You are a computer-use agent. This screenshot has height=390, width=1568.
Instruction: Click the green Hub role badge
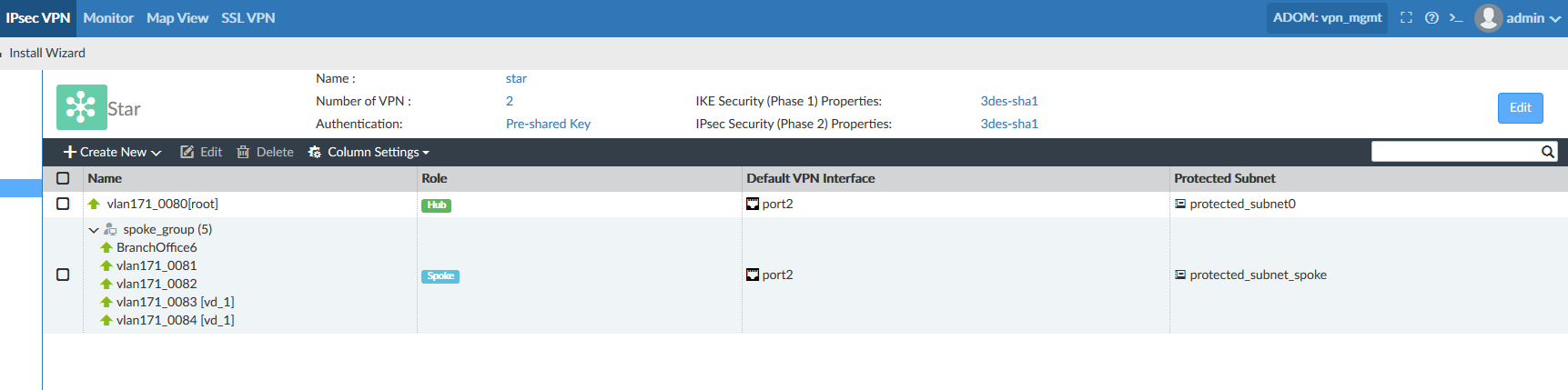436,205
